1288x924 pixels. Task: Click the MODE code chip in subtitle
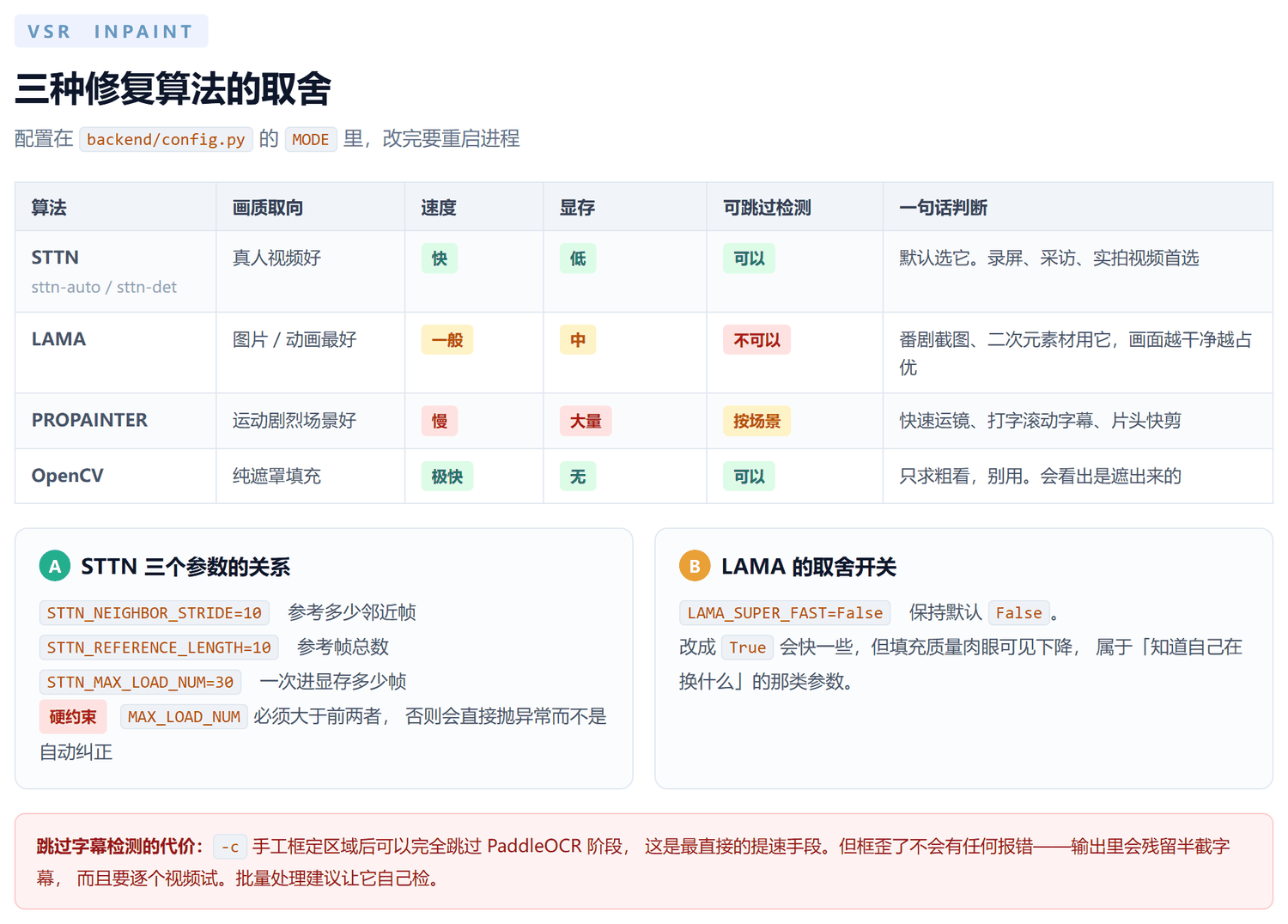(x=311, y=139)
